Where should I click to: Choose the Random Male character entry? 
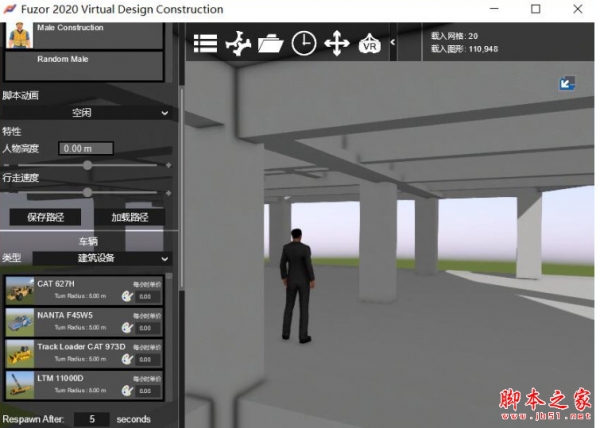tap(84, 66)
